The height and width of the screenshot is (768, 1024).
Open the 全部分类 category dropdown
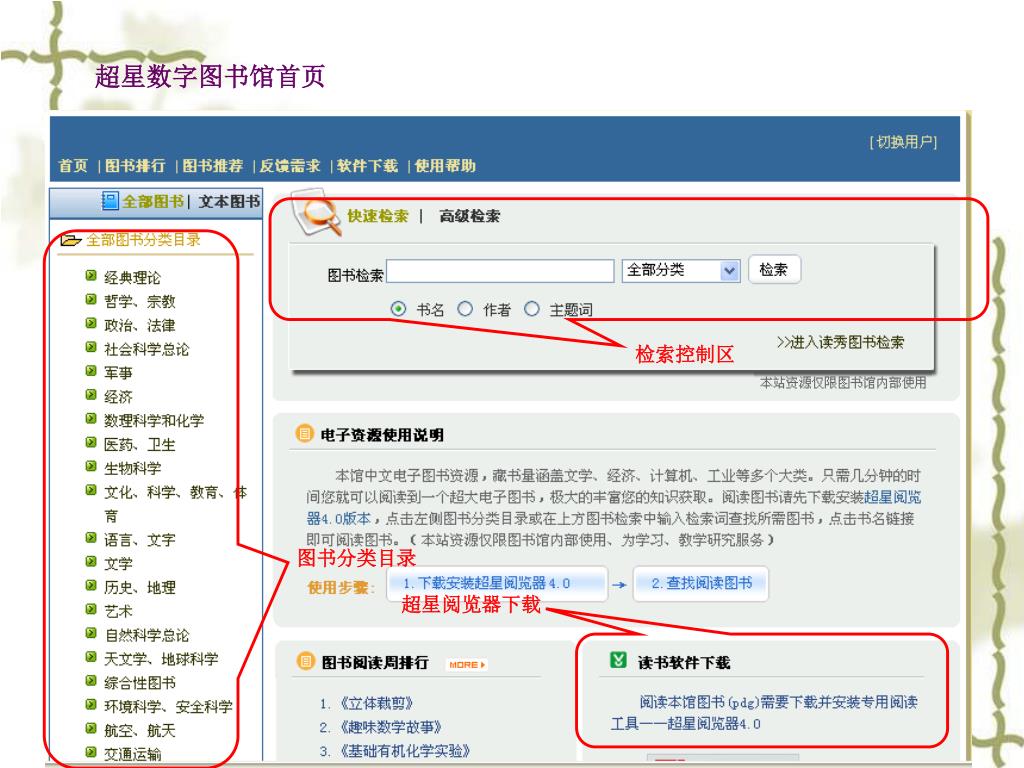click(680, 270)
